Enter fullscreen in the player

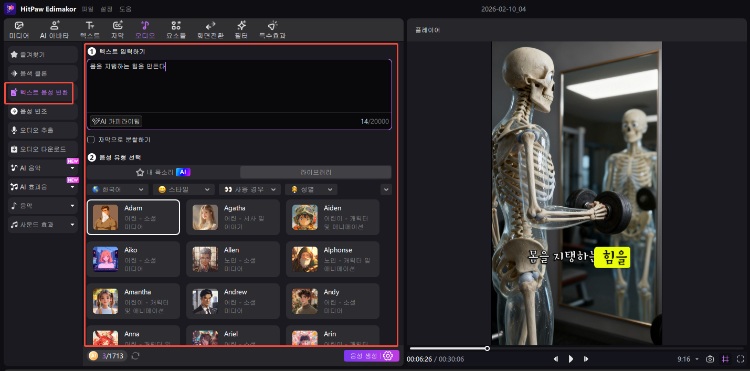pyautogui.click(x=740, y=359)
